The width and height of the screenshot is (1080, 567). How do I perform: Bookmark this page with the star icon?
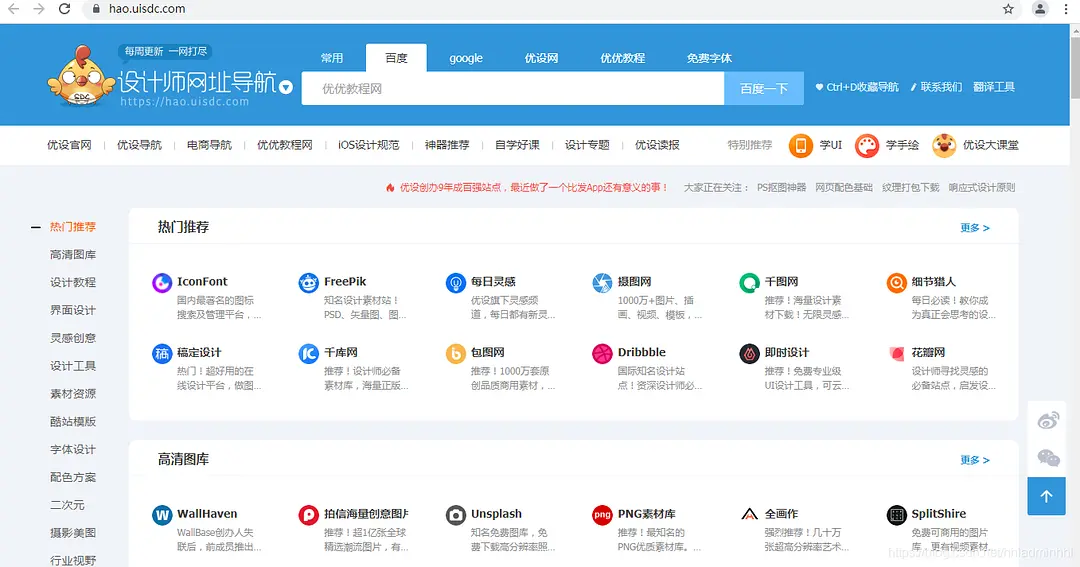click(x=1009, y=9)
